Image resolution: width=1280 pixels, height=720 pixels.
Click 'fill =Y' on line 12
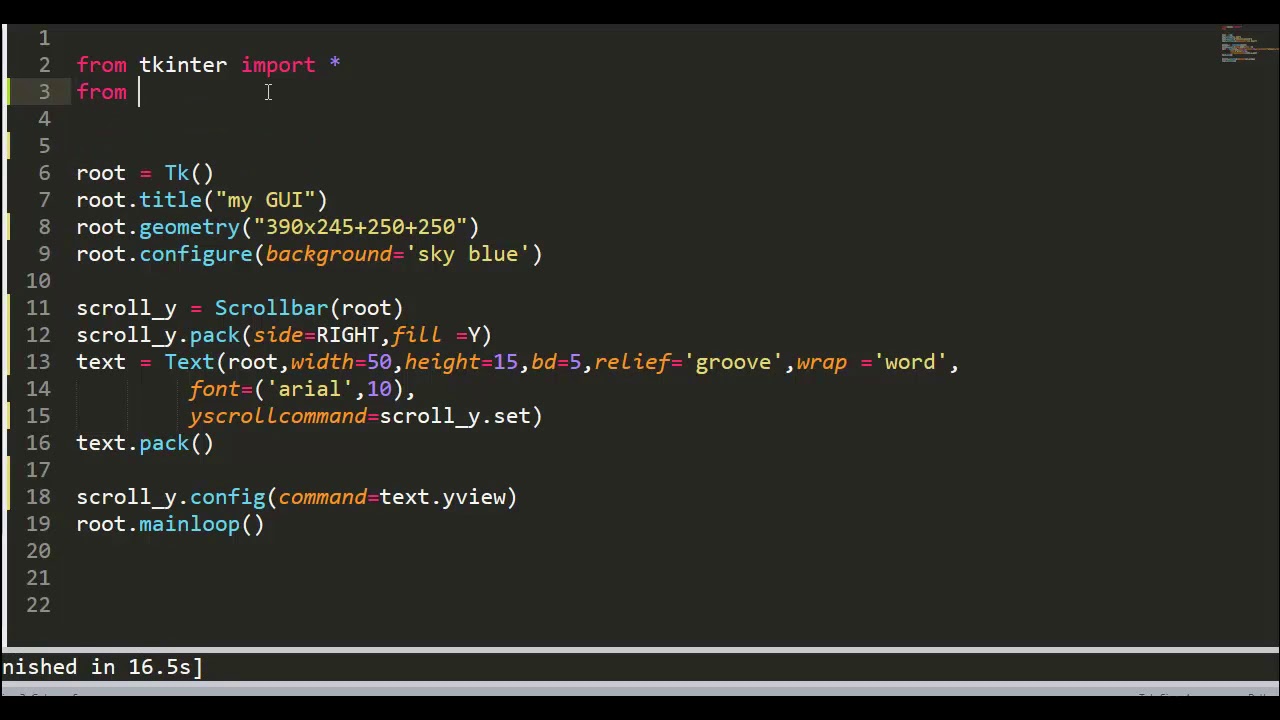[436, 335]
